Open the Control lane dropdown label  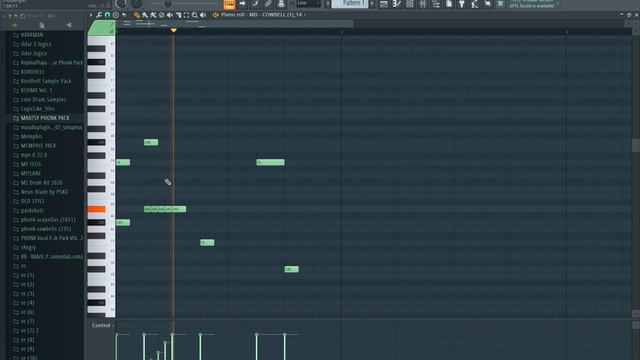tap(102, 325)
